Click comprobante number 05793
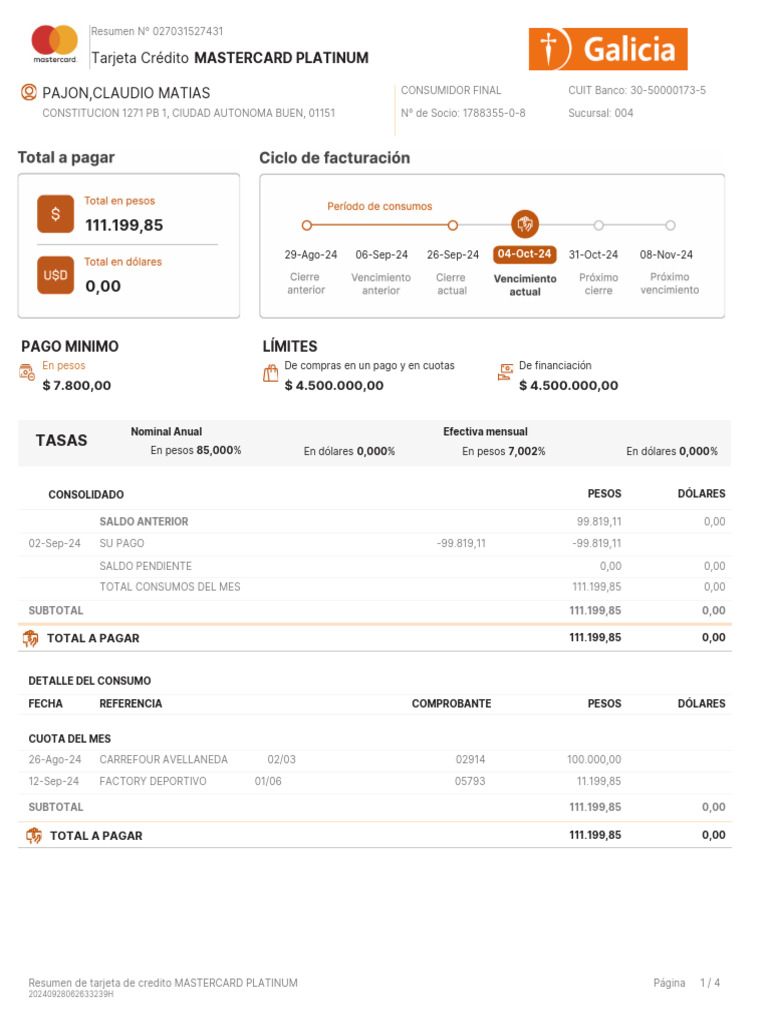The width and height of the screenshot is (768, 1024). click(470, 781)
